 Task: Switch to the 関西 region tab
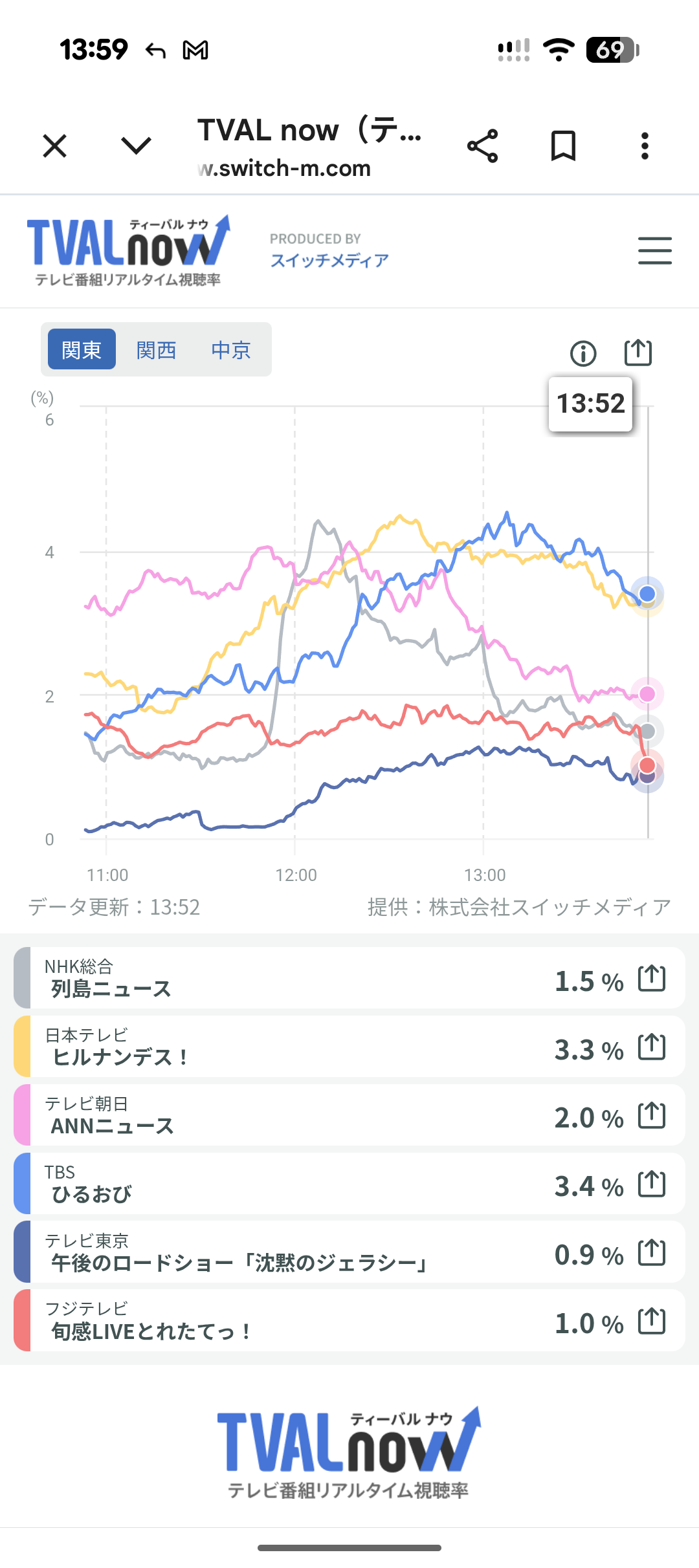tap(157, 349)
